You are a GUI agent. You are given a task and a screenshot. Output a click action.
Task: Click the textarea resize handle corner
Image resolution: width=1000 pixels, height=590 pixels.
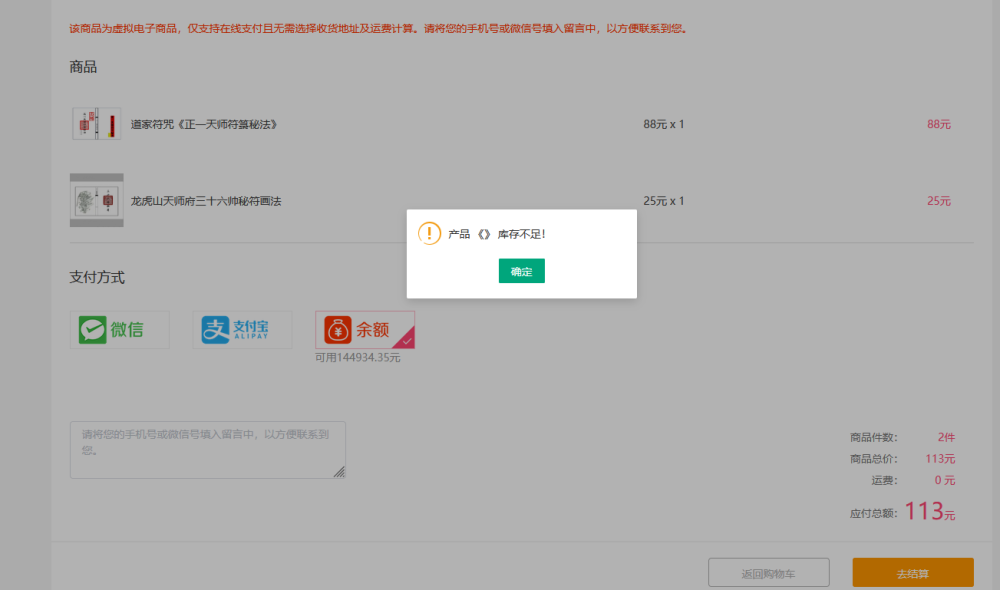(x=339, y=472)
